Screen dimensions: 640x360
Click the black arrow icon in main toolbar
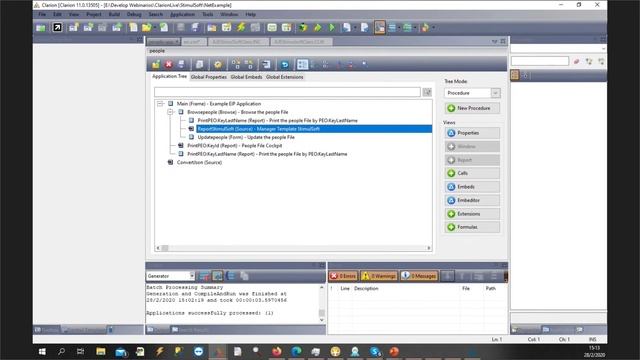point(57,27)
